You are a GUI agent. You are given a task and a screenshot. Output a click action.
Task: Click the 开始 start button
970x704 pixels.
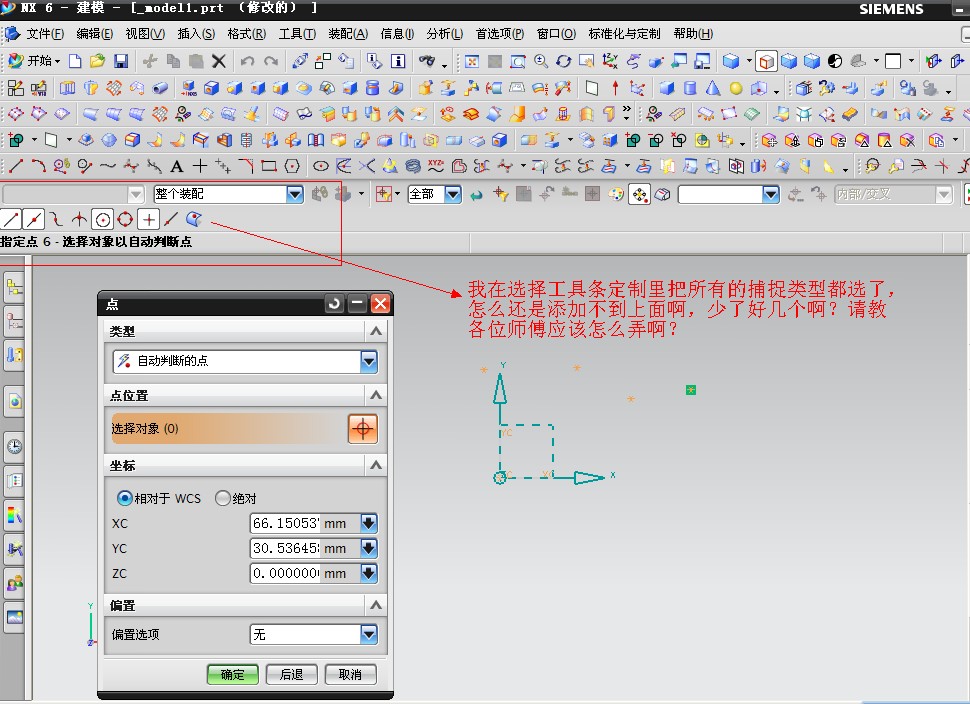34,61
